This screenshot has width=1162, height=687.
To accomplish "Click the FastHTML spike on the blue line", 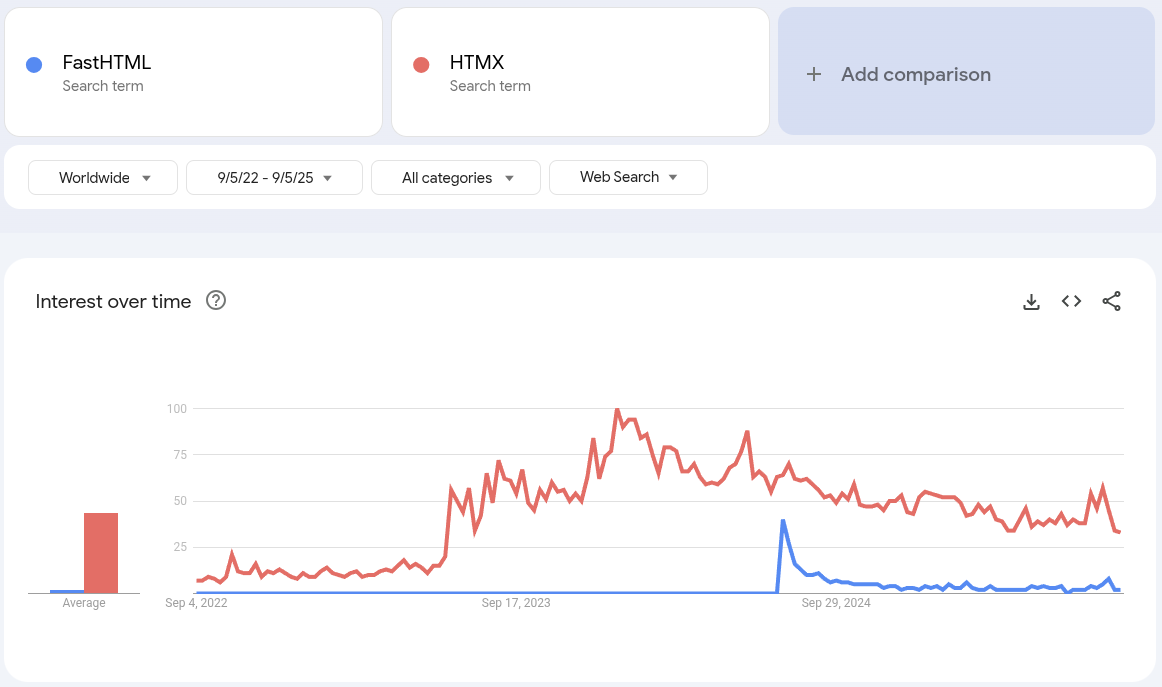I will [x=783, y=521].
